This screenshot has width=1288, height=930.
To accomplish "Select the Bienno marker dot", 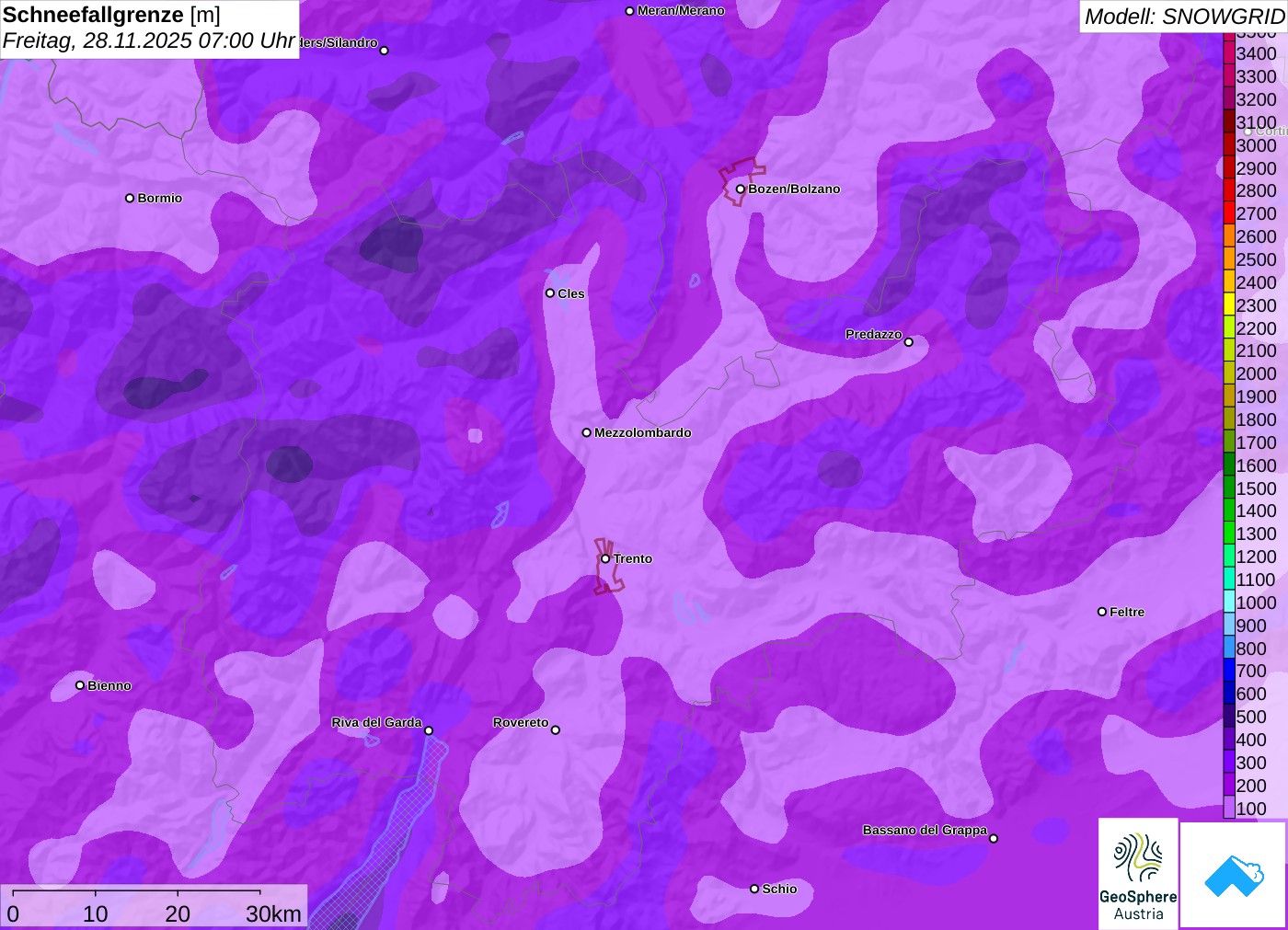I will (x=80, y=685).
